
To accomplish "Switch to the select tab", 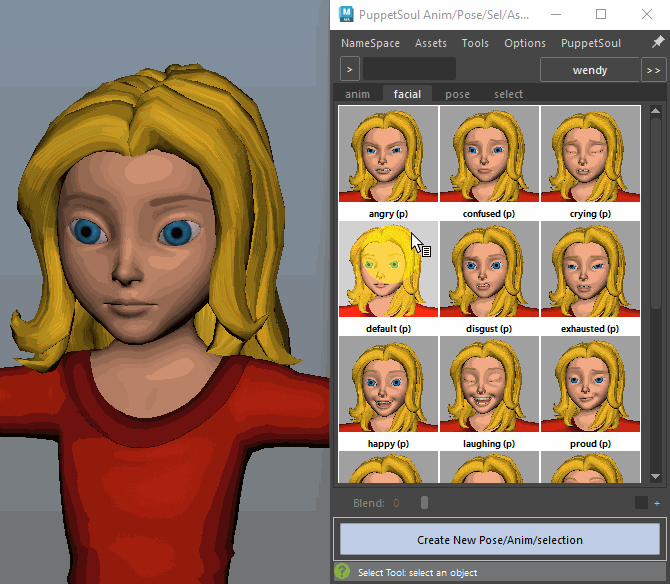I will (508, 94).
